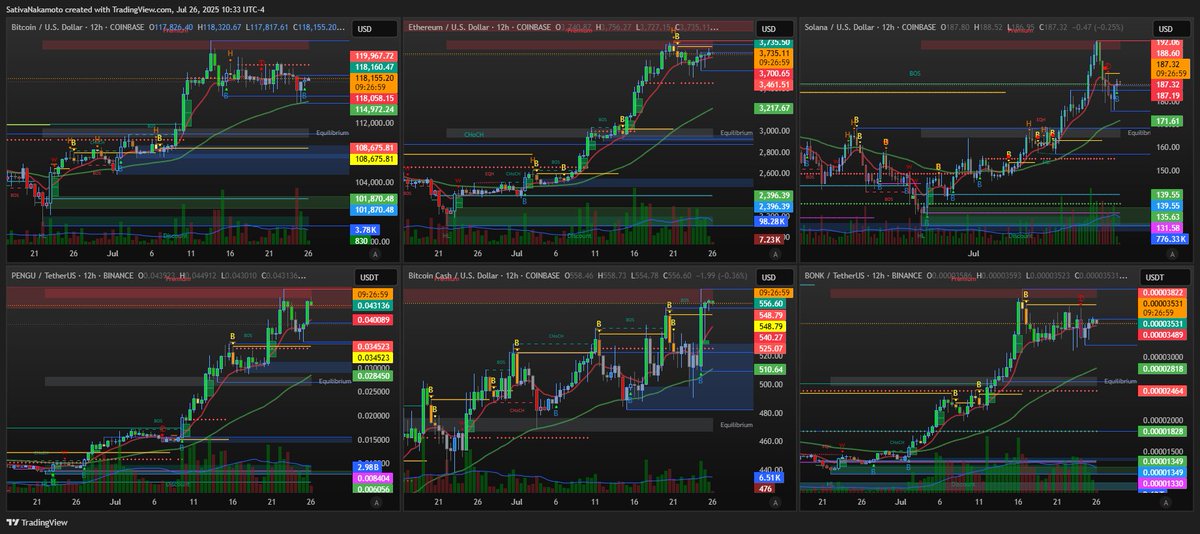Image resolution: width=1200 pixels, height=534 pixels.
Task: Click the teal 0.043136 PENGU price label
Action: click(x=373, y=304)
